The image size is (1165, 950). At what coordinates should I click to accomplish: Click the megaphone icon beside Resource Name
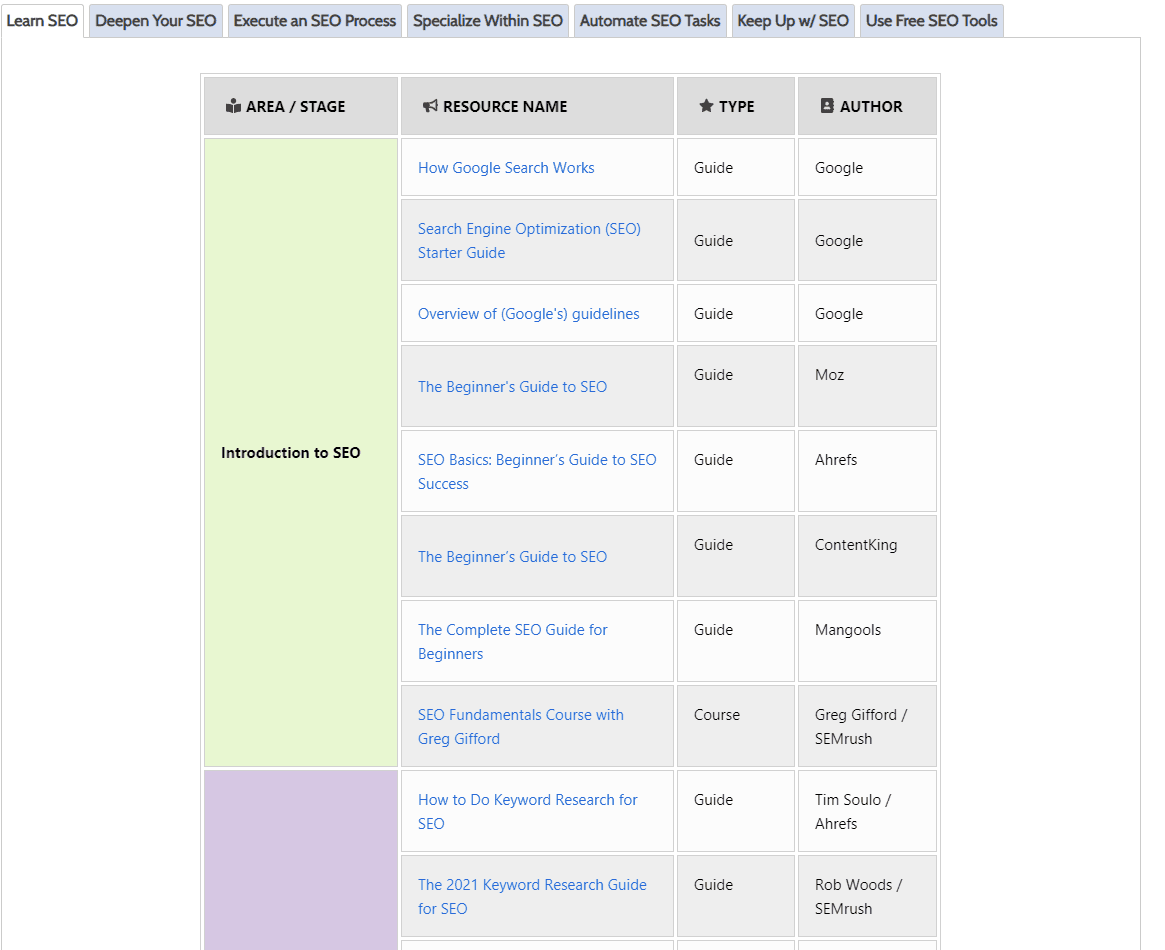click(430, 106)
